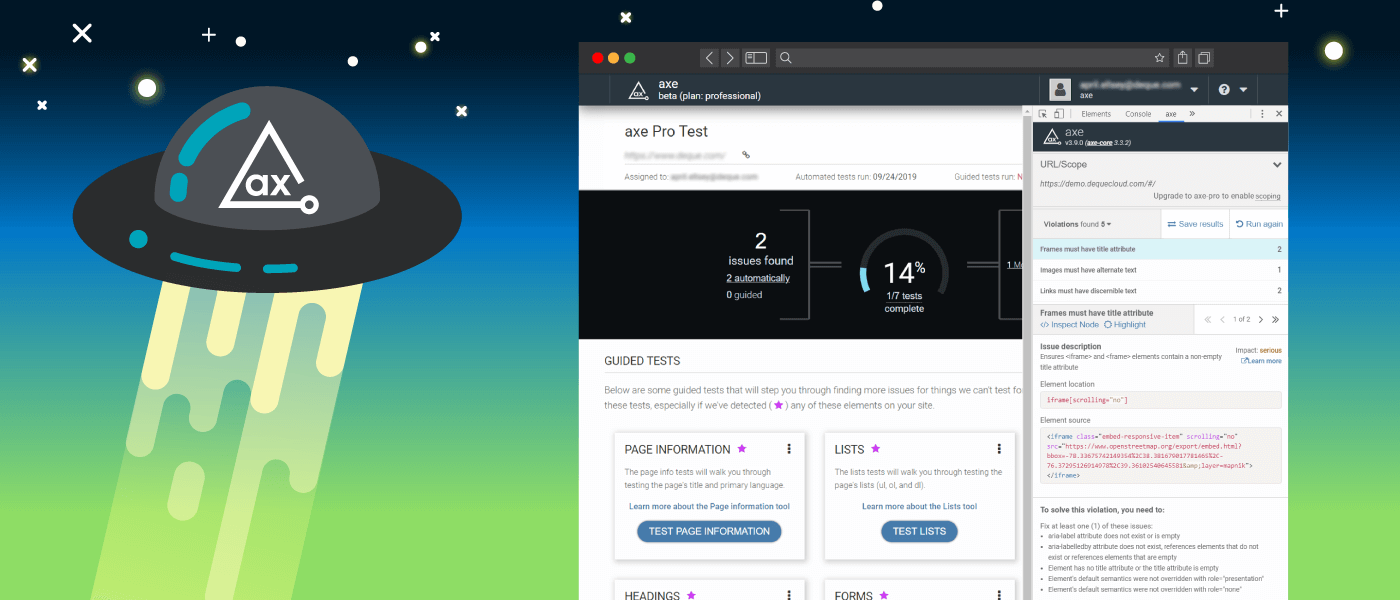1400x600 pixels.
Task: Bookmark page with the star icon
Action: tap(1159, 58)
